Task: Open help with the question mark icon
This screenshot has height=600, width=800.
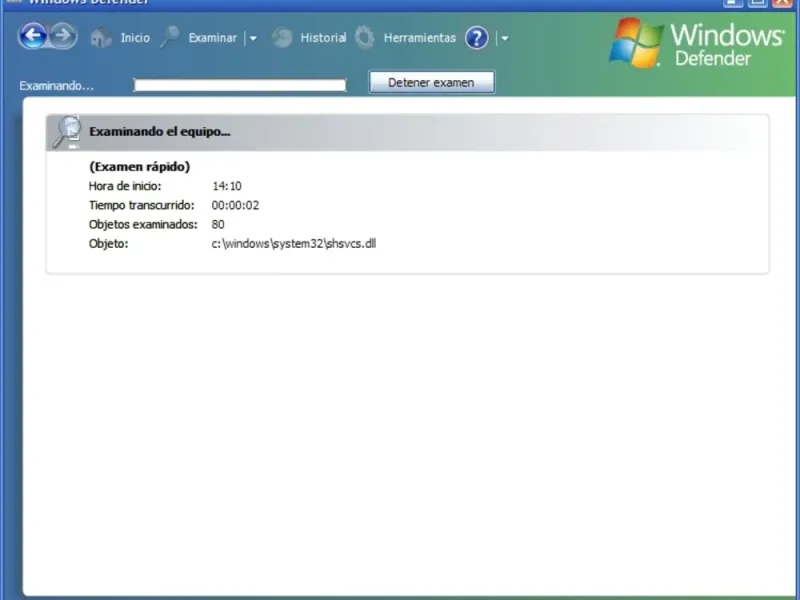Action: point(477,38)
